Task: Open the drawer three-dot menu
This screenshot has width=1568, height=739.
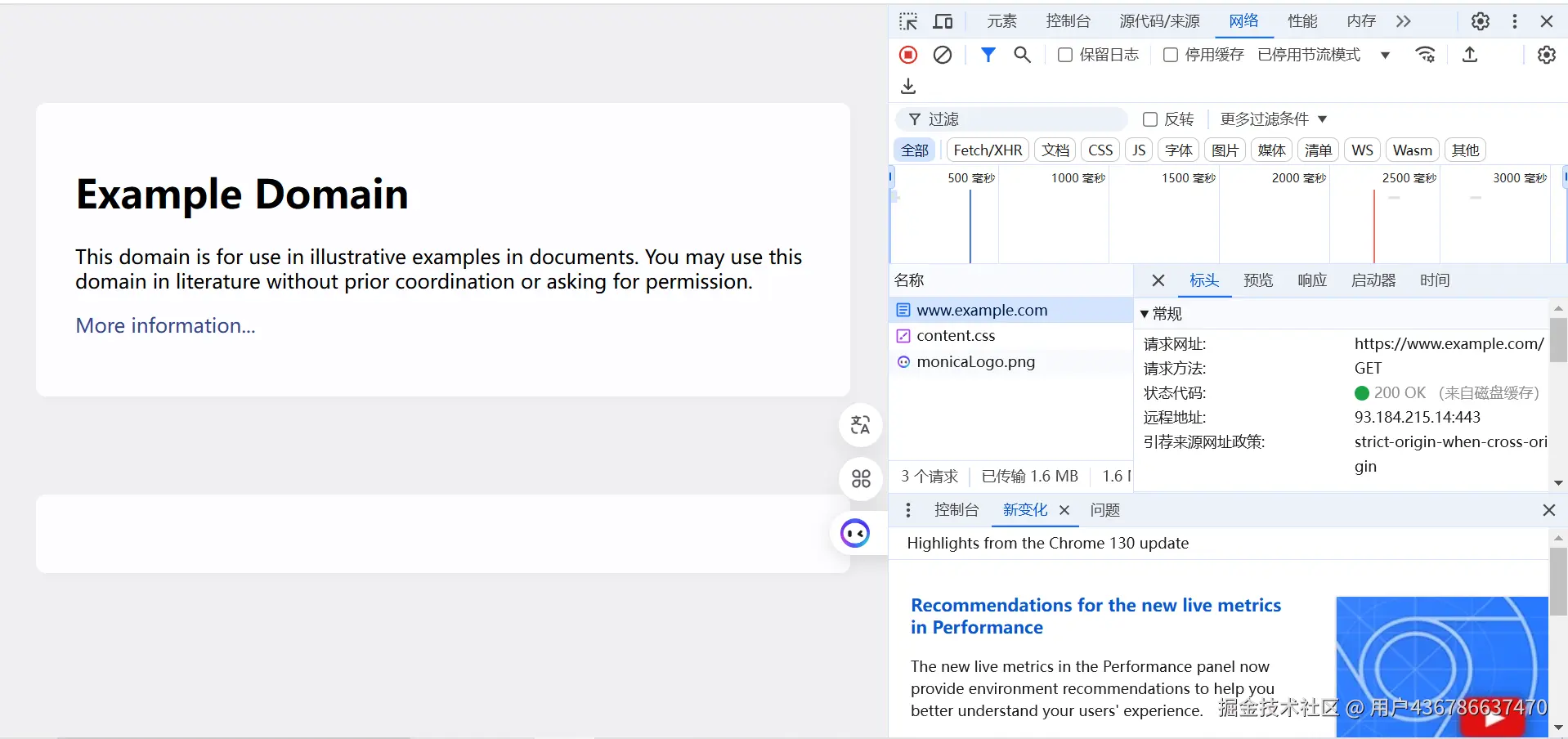Action: point(908,510)
